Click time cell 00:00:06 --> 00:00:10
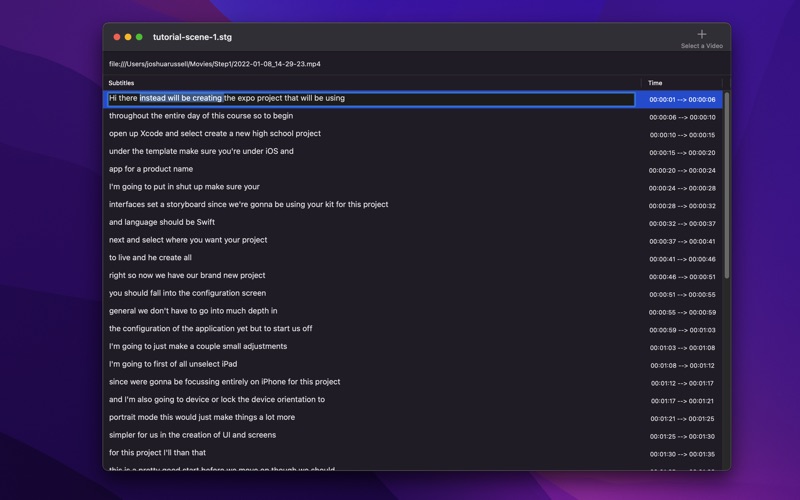Viewport: 800px width, 500px height. tap(682, 117)
